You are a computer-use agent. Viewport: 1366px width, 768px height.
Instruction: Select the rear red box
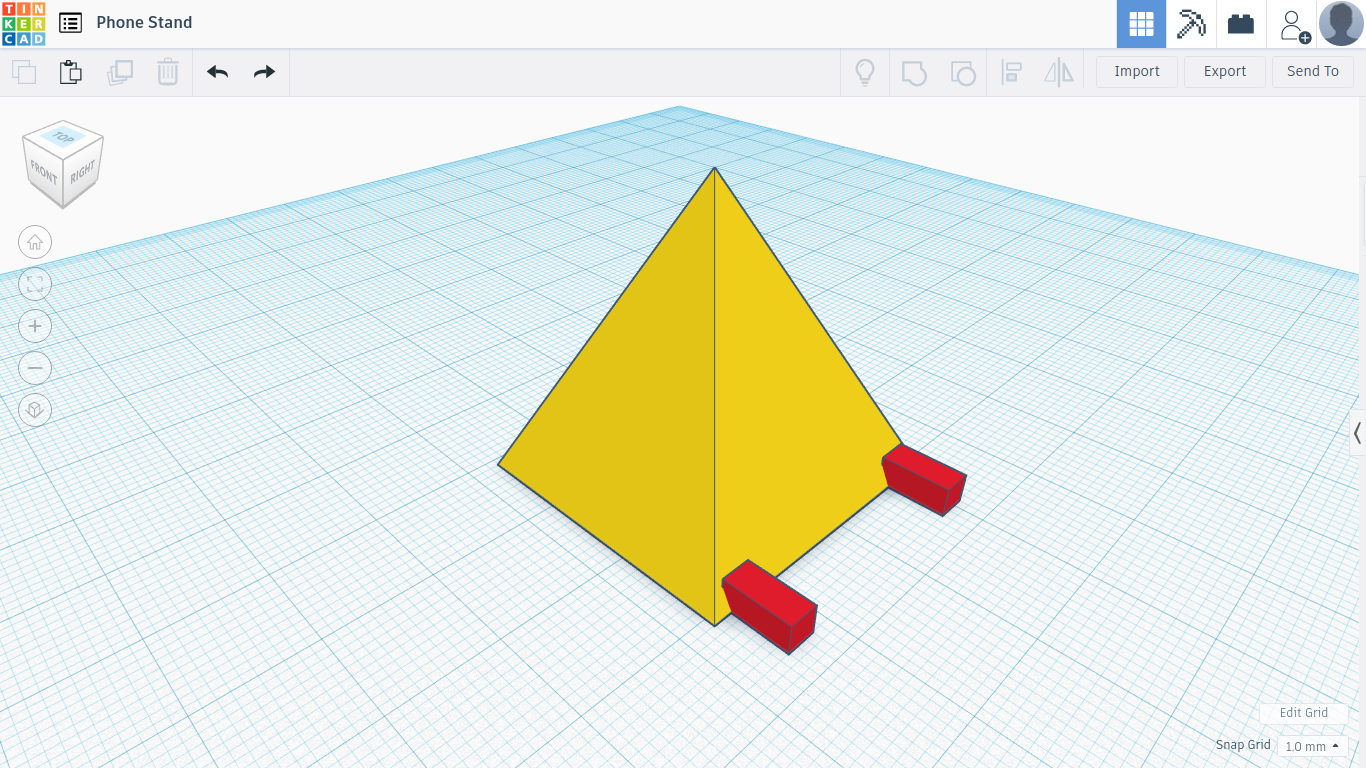pyautogui.click(x=925, y=479)
